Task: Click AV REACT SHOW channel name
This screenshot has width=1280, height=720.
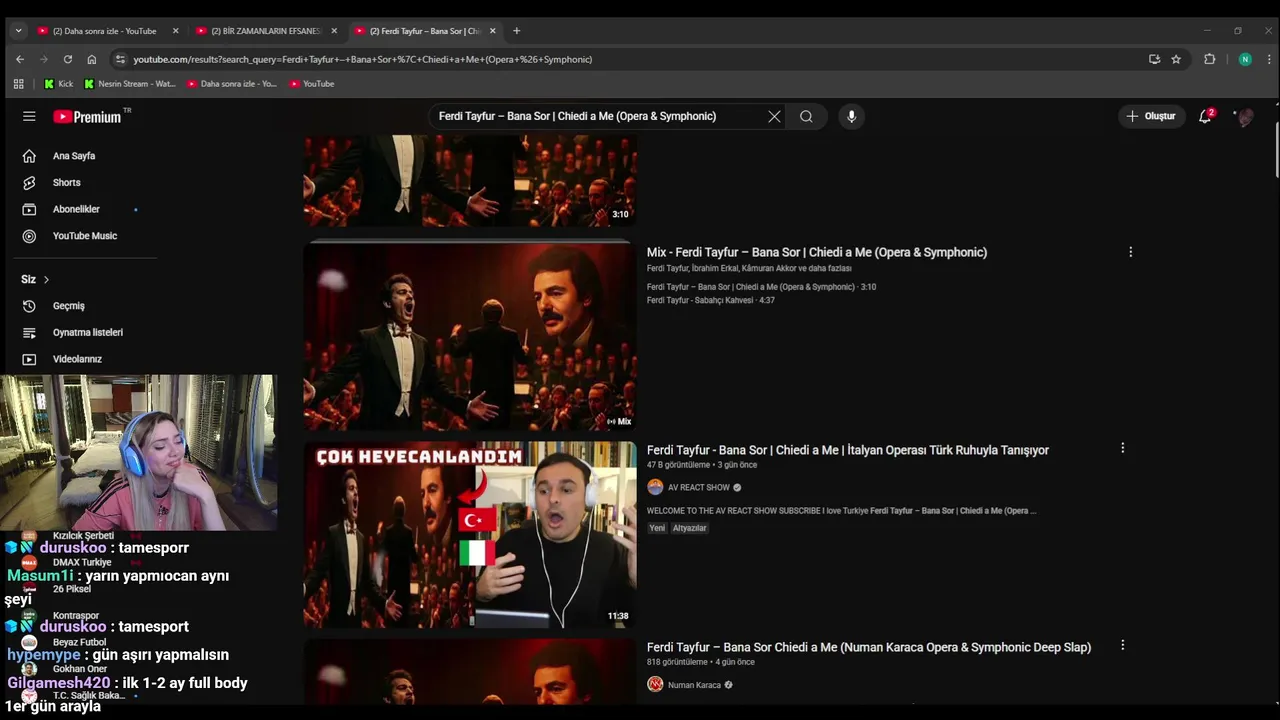Action: point(699,487)
